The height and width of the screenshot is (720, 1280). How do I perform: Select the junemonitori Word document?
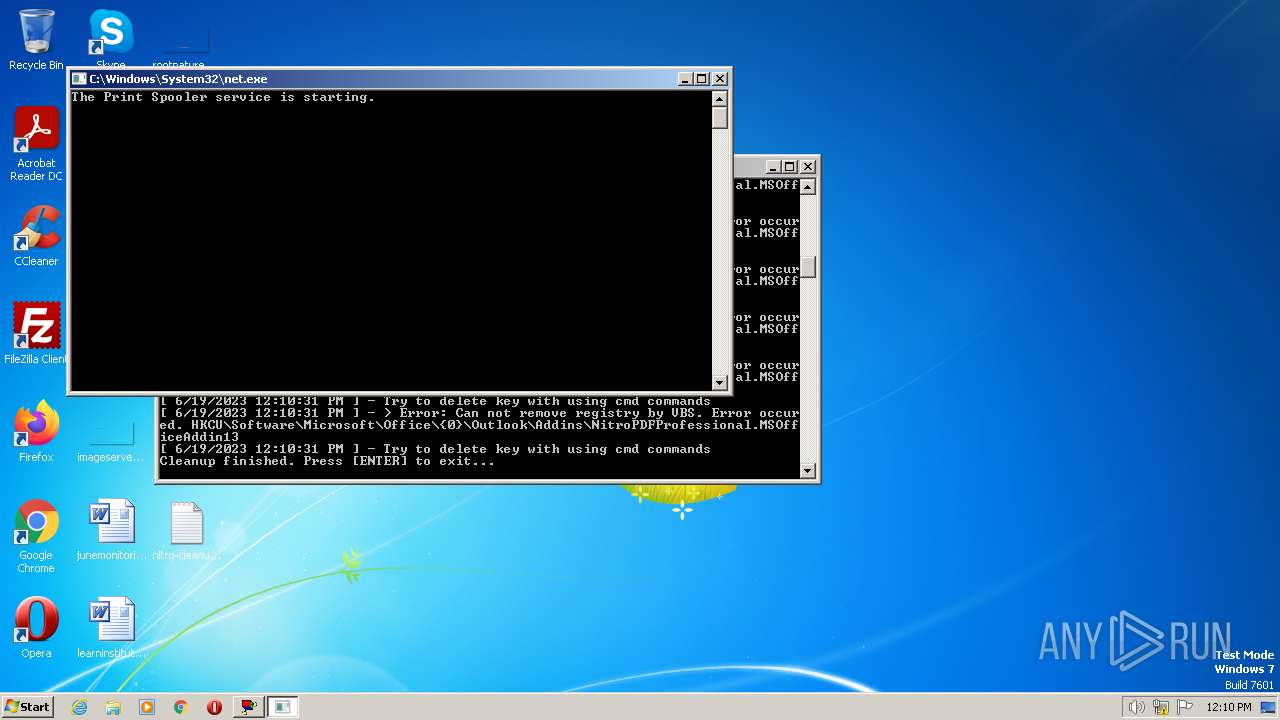pyautogui.click(x=111, y=530)
